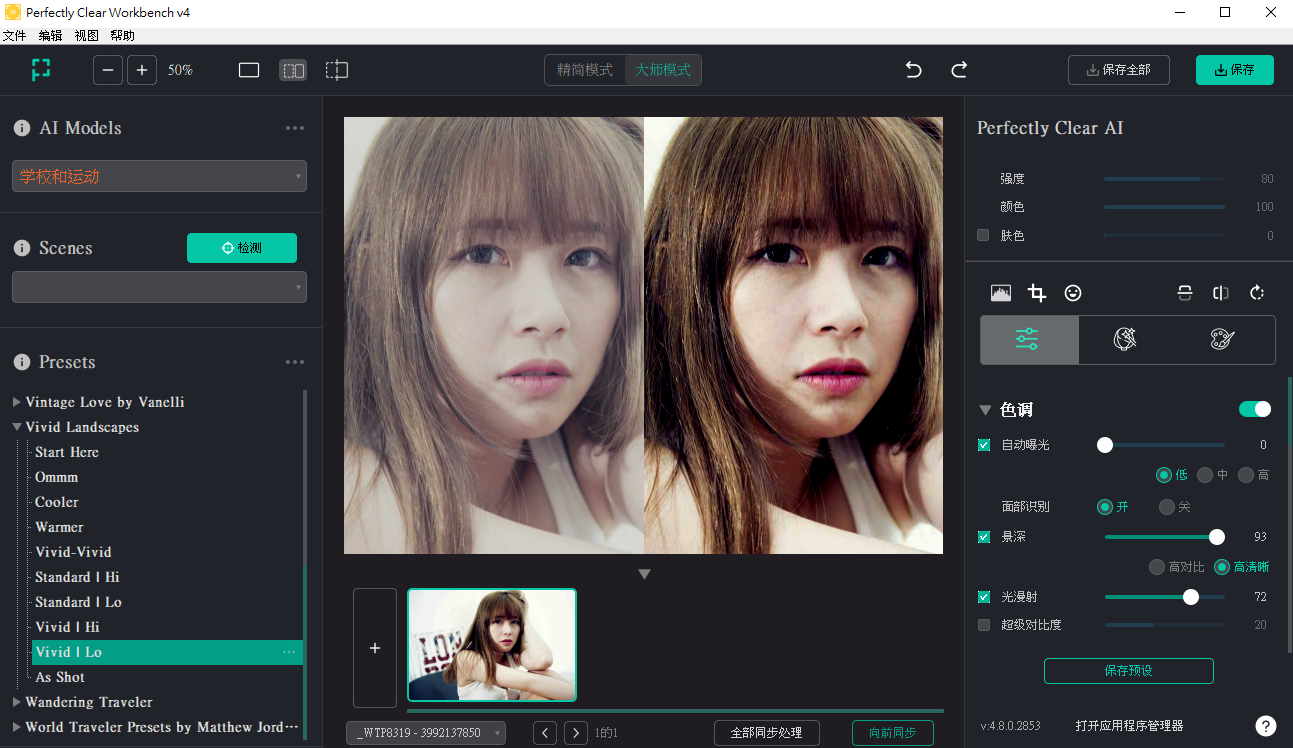Go to previous image arrow
This screenshot has height=748, width=1293.
tap(545, 733)
